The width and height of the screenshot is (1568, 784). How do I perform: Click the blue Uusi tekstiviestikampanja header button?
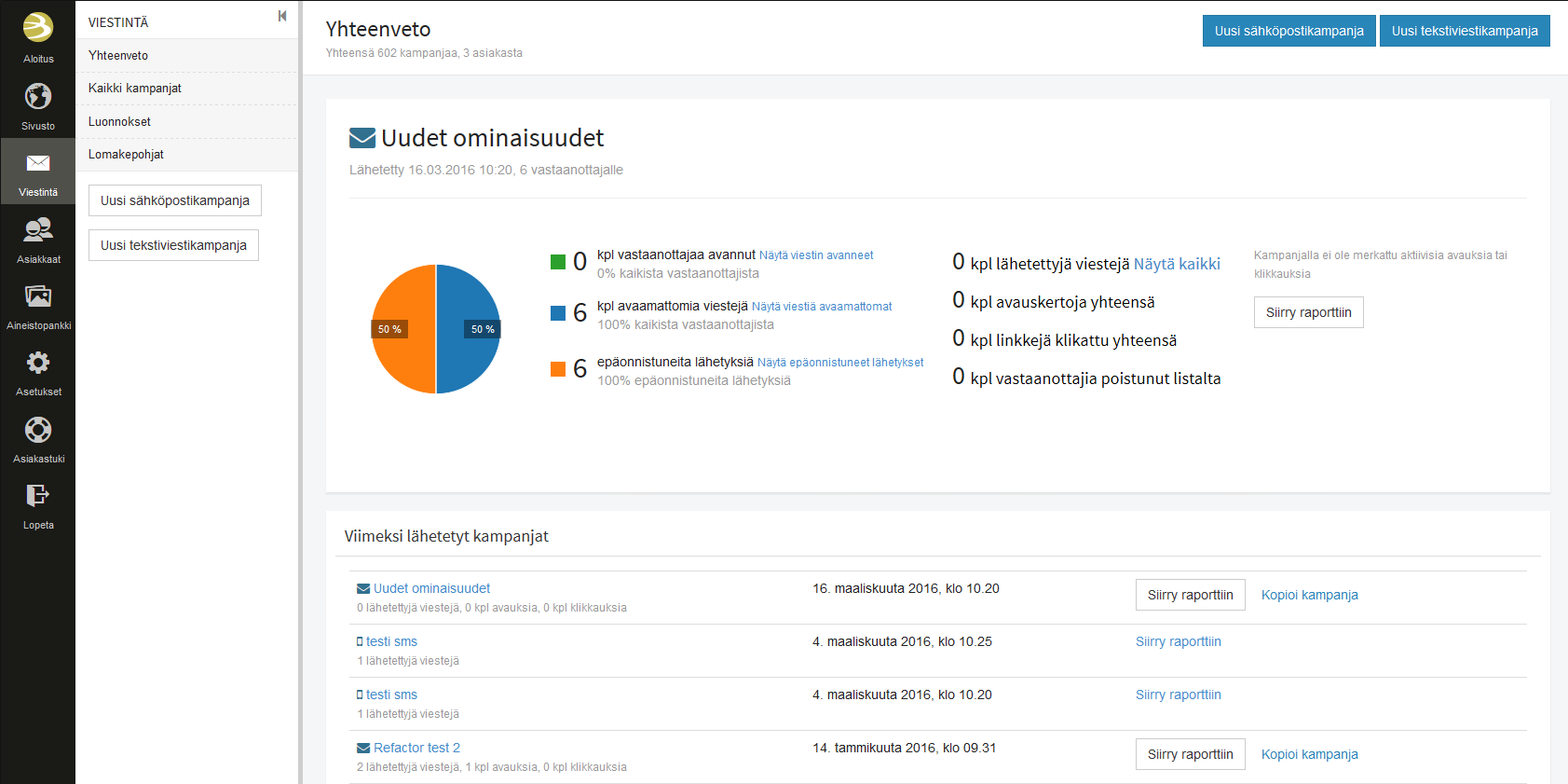(x=1464, y=31)
